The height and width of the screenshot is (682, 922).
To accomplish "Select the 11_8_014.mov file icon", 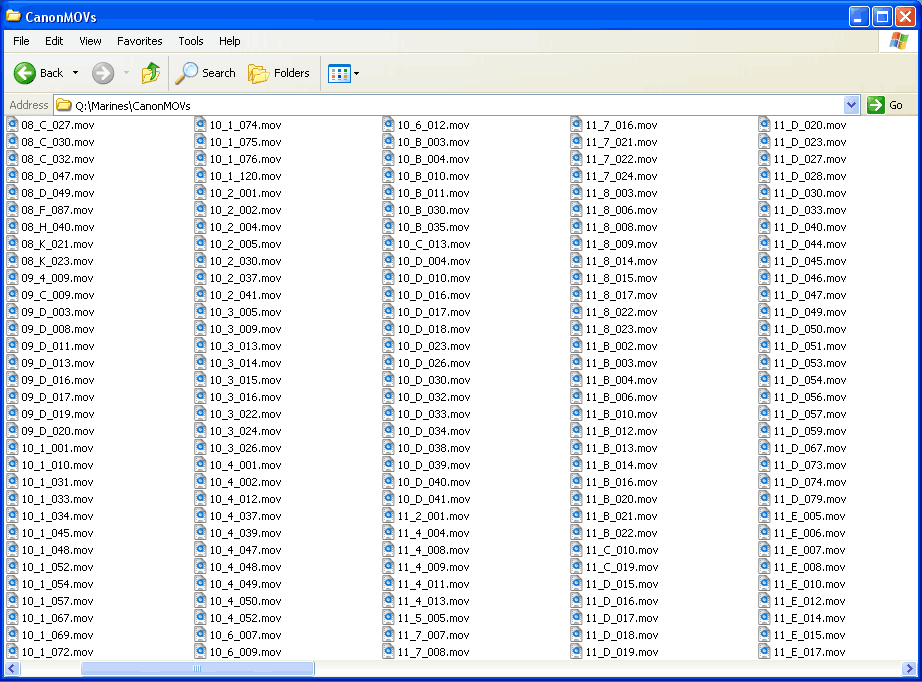I will 576,260.
